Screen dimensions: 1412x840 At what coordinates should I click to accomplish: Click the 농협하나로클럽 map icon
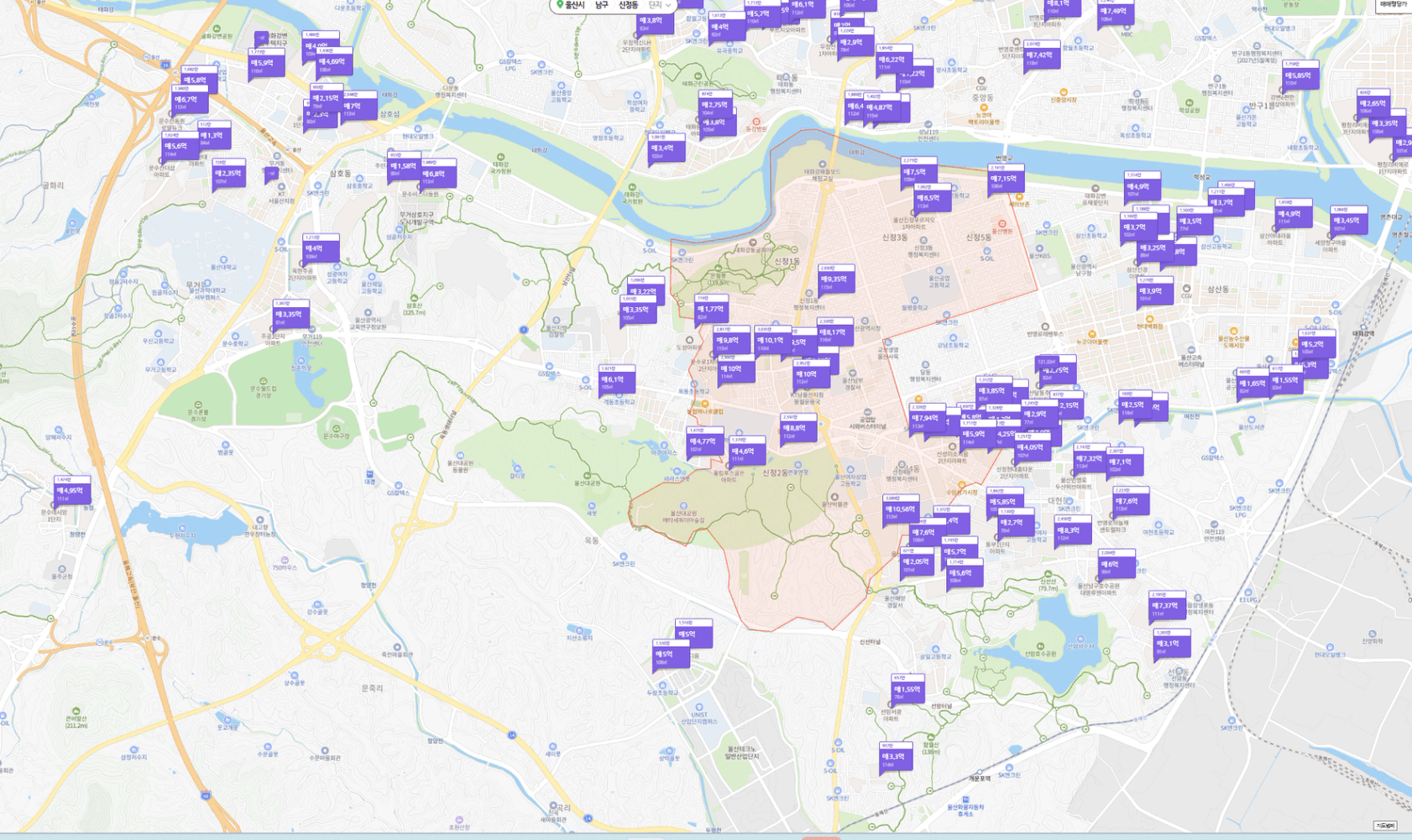(704, 404)
